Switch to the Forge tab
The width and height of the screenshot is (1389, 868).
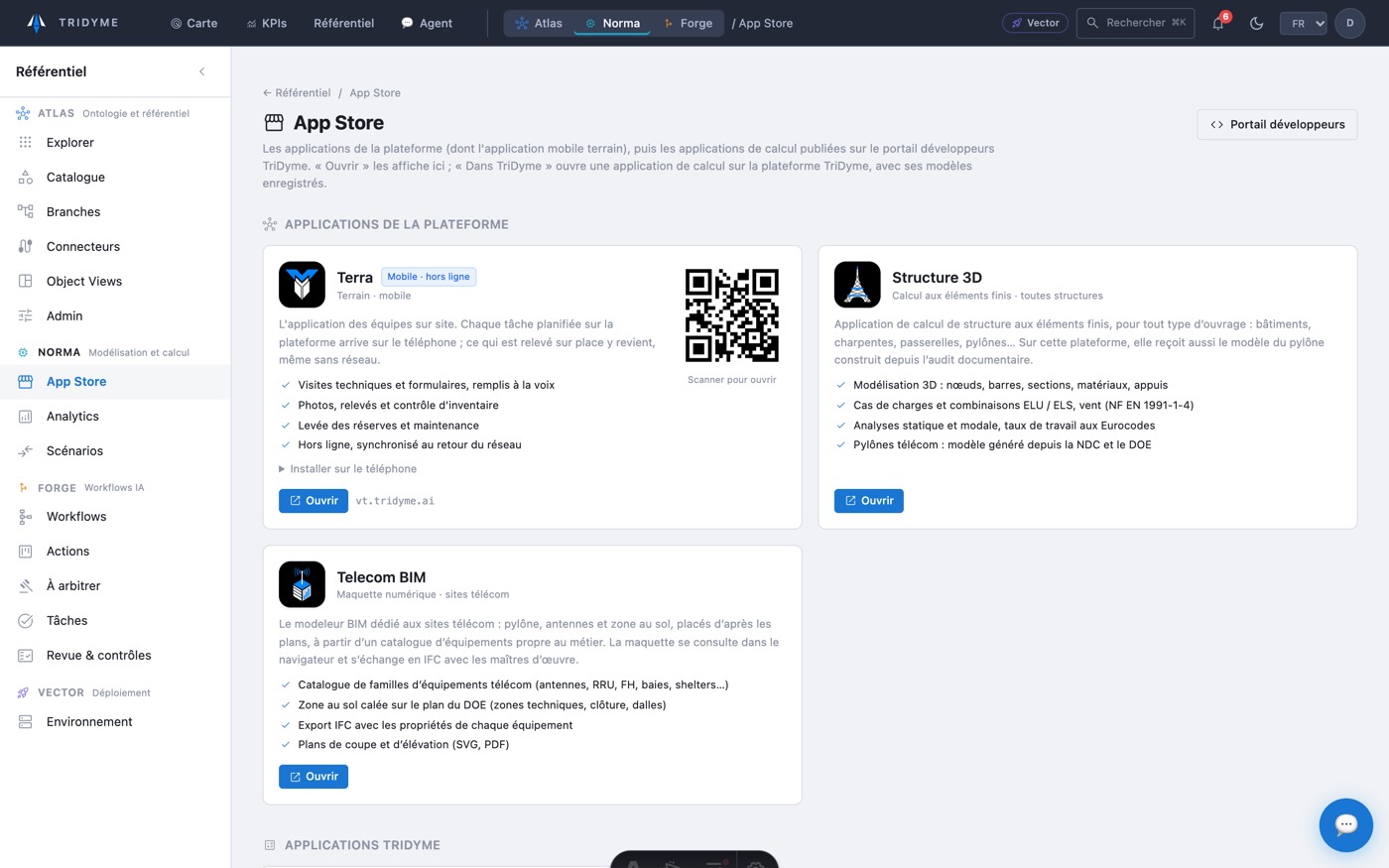pyautogui.click(x=689, y=23)
